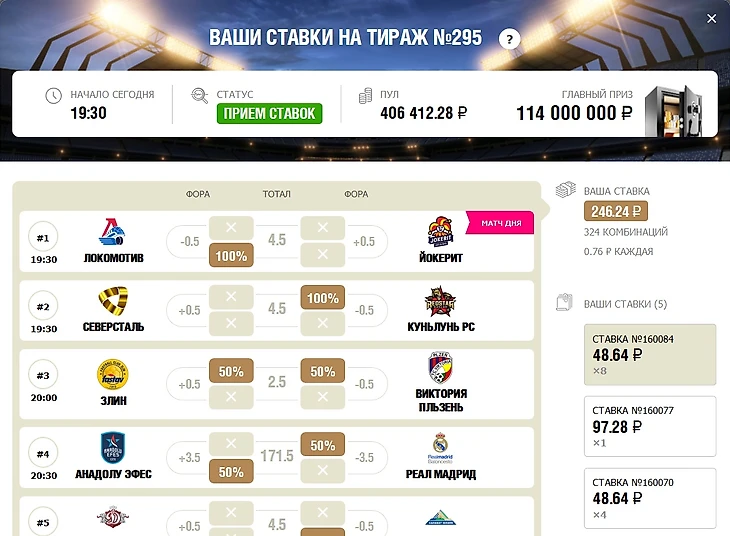The image size is (730, 536).
Task: Click the Viktoria Plzen crest
Action: (x=440, y=368)
